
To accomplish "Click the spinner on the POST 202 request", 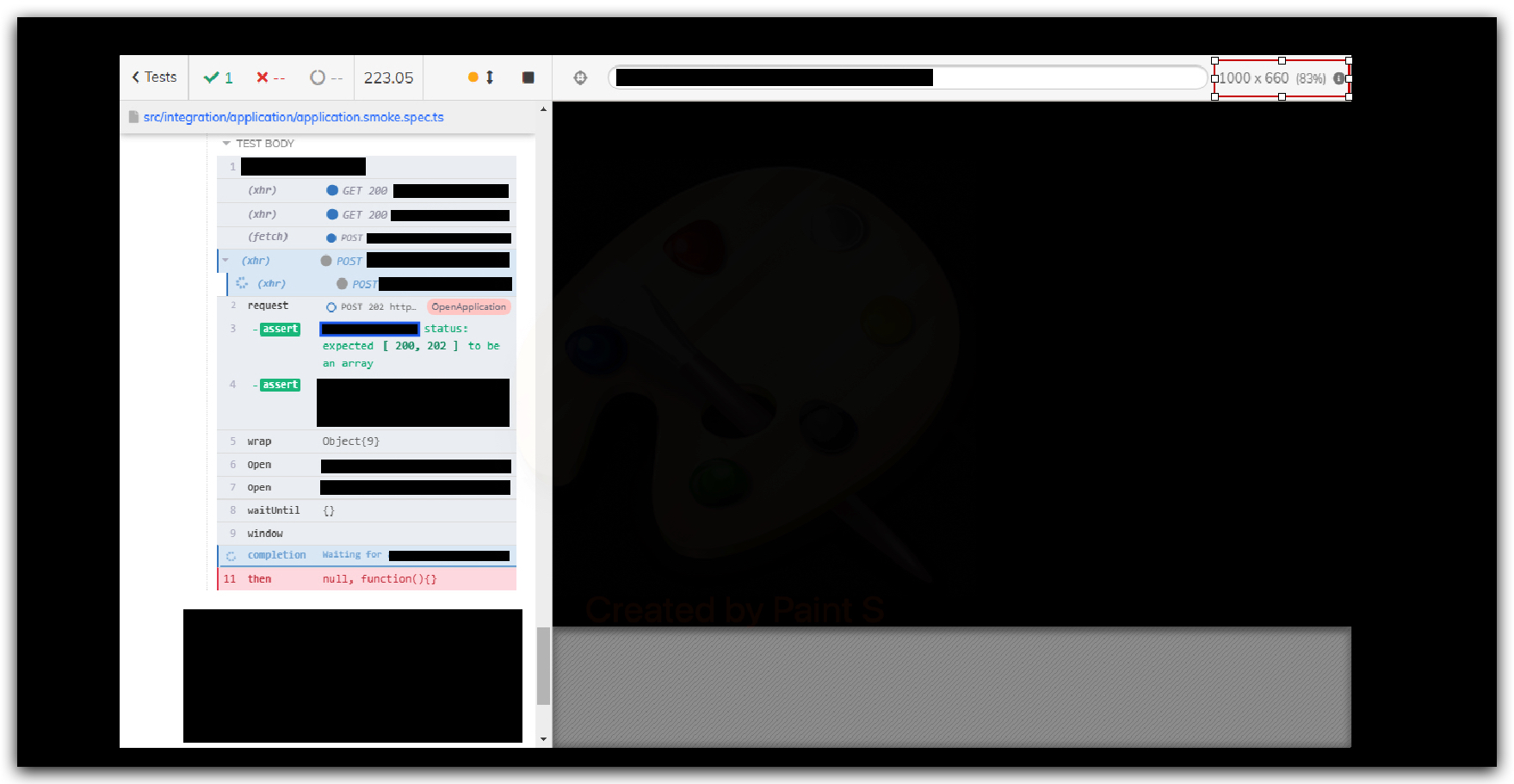I will [x=331, y=306].
